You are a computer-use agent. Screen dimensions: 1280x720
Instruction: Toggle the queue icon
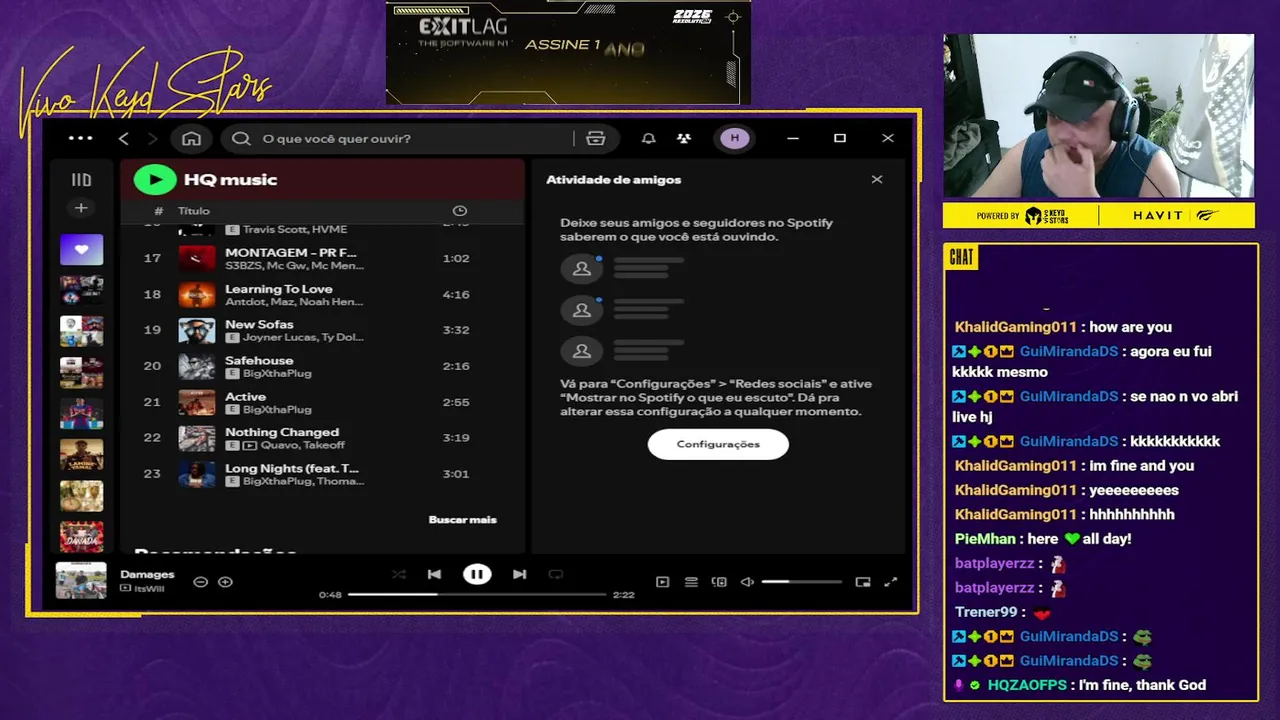[x=691, y=582]
